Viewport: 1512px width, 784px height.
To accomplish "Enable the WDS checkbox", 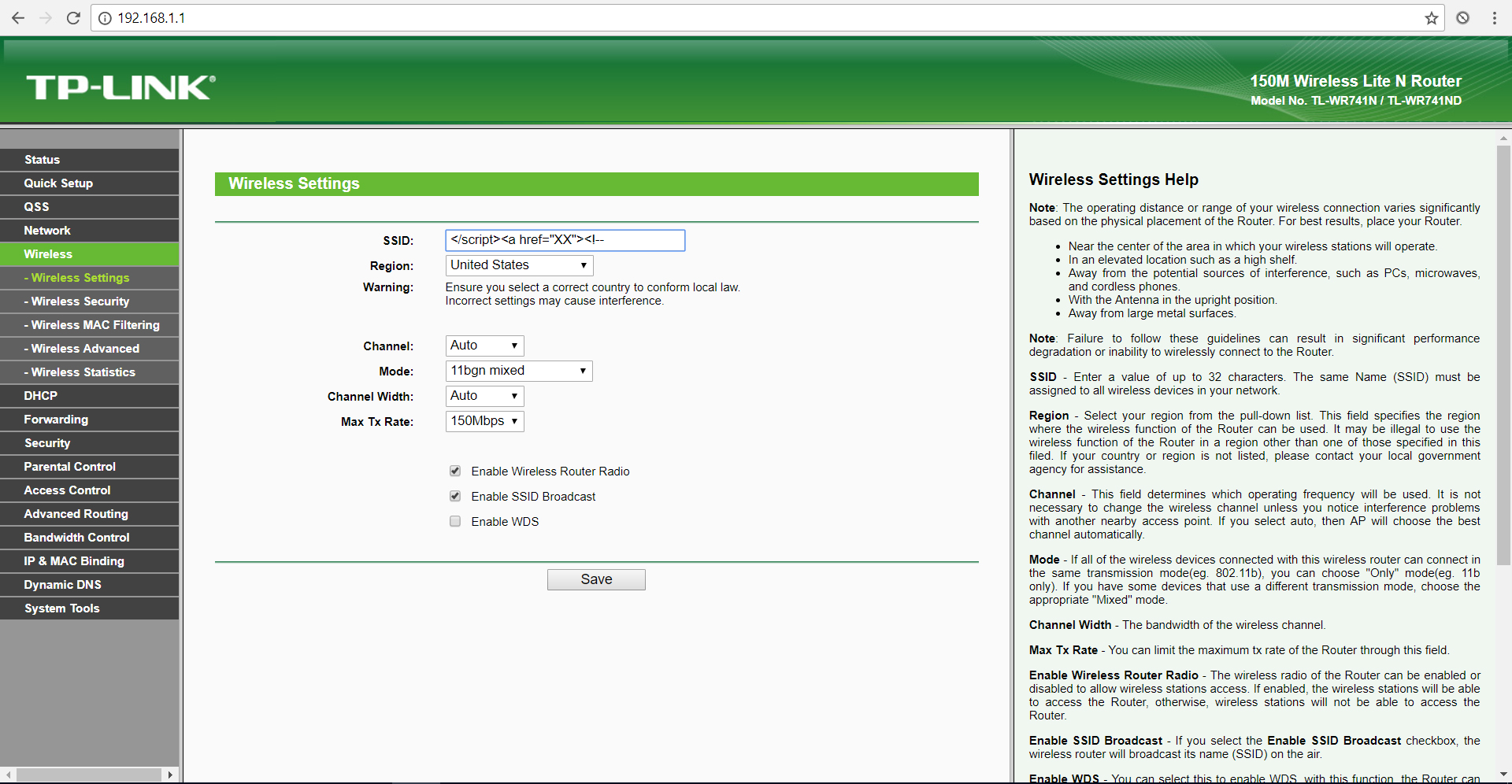I will (x=455, y=521).
